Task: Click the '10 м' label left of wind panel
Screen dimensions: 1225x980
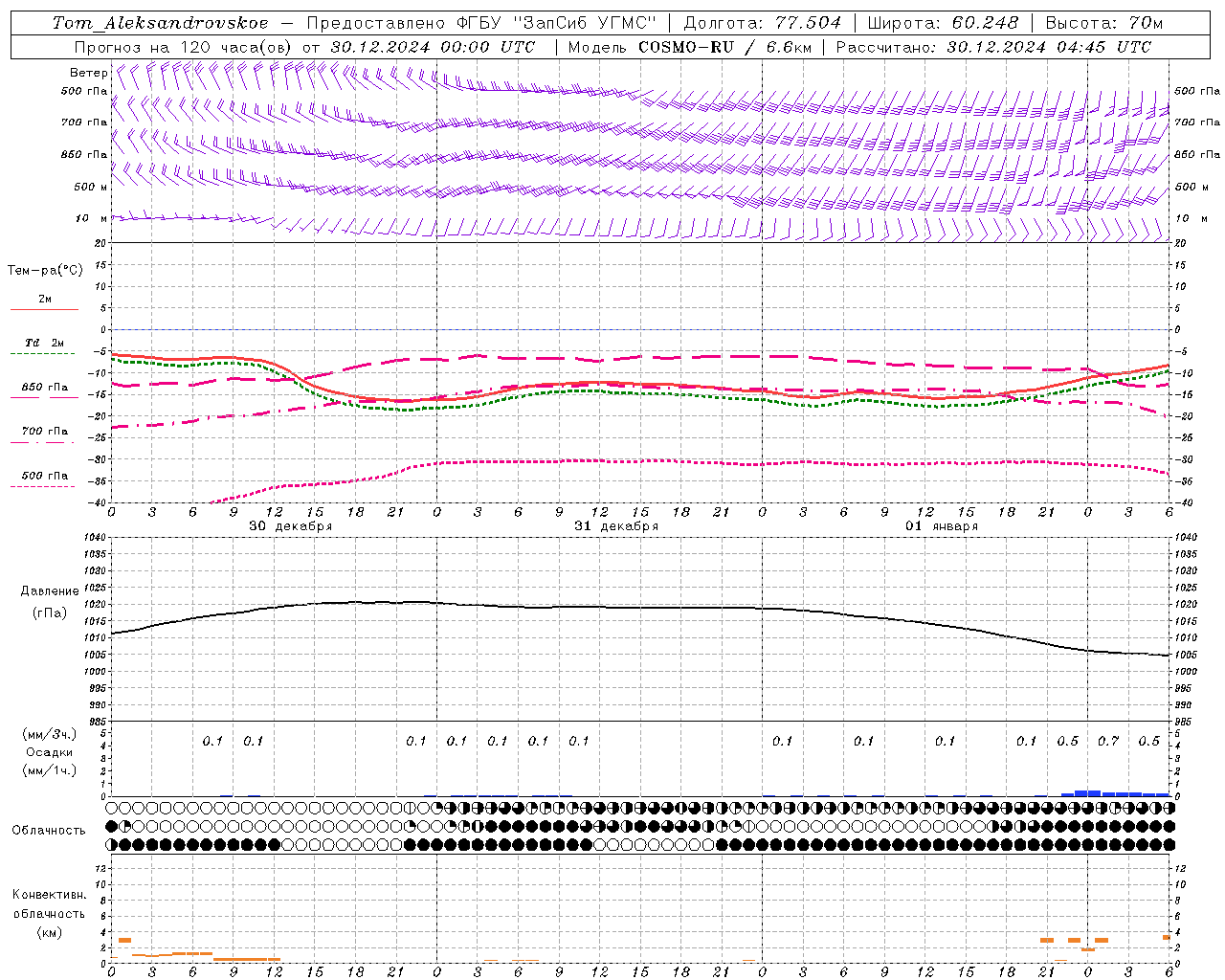Action: tap(91, 218)
